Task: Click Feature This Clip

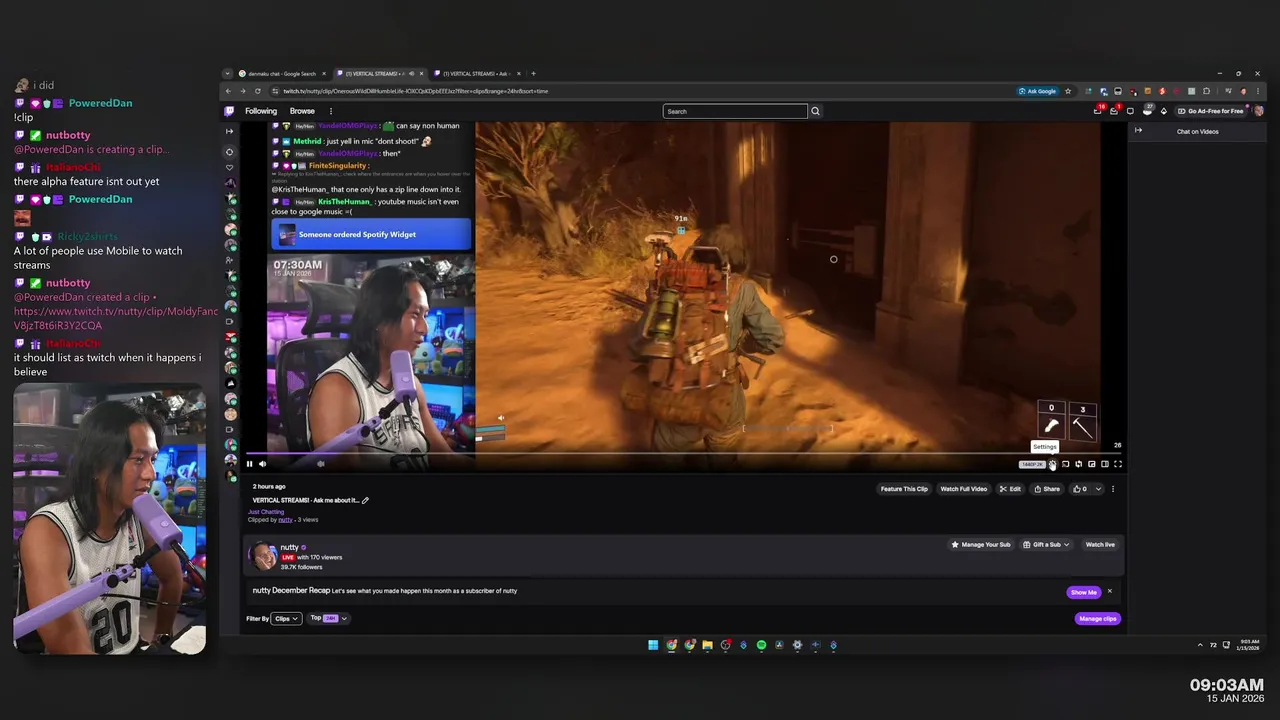Action: [x=904, y=489]
